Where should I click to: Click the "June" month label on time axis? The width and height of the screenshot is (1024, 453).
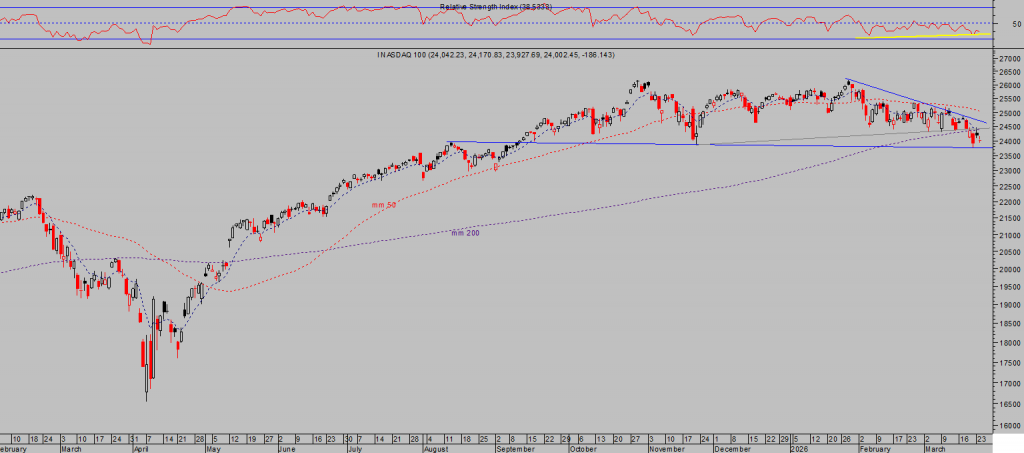pyautogui.click(x=284, y=447)
